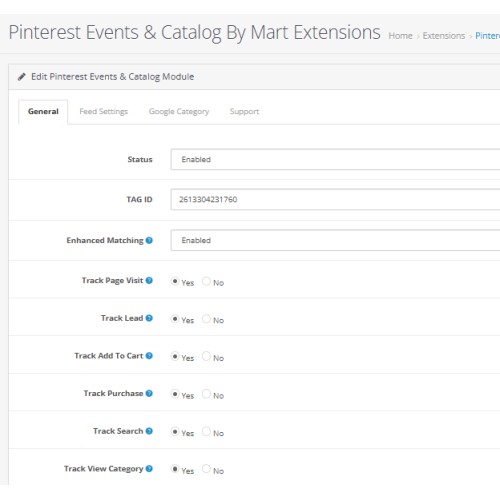The image size is (500, 500).
Task: Click help icon beside Track Add To Cart
Action: [x=149, y=356]
